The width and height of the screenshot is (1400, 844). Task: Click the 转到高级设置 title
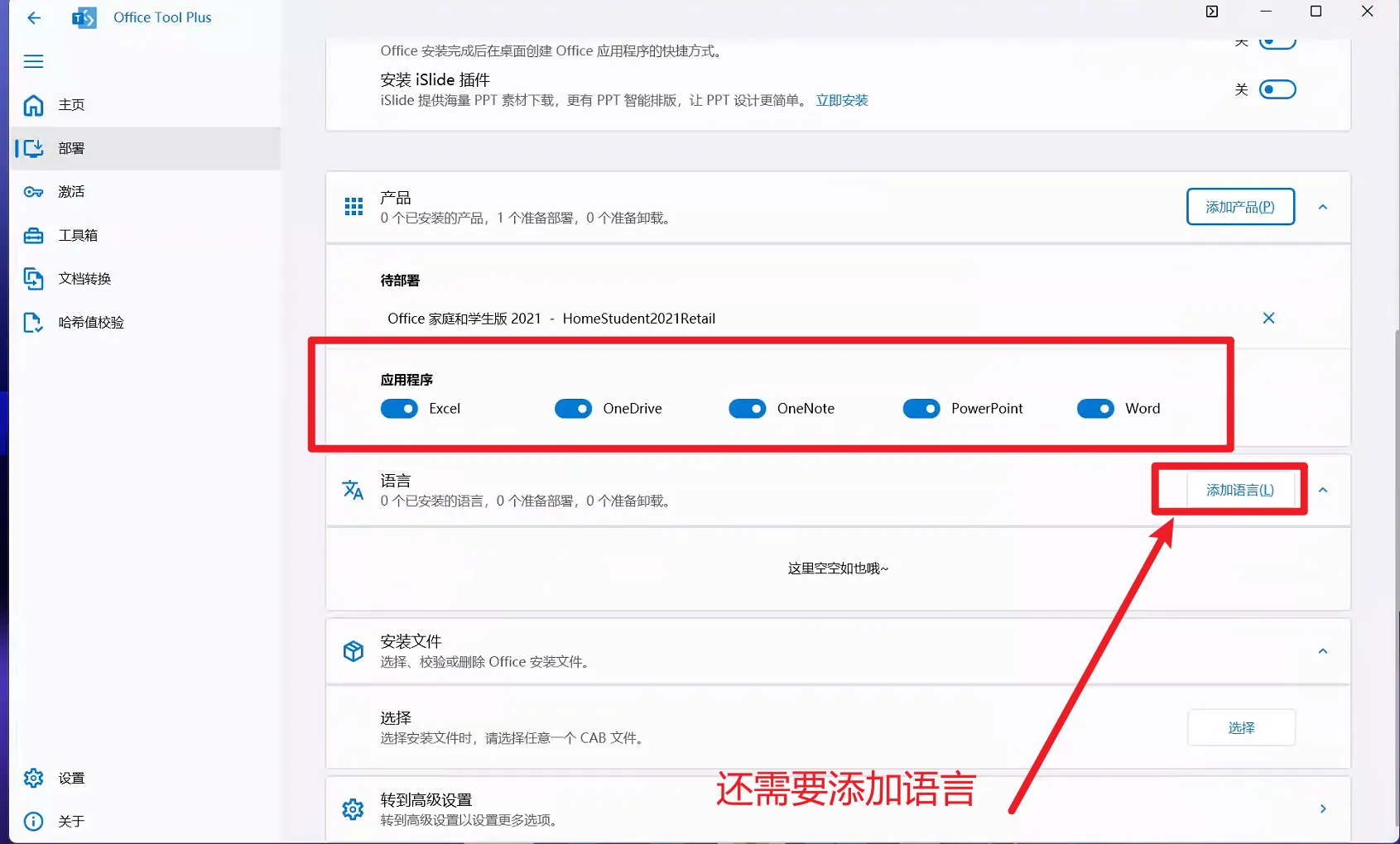pyautogui.click(x=426, y=800)
